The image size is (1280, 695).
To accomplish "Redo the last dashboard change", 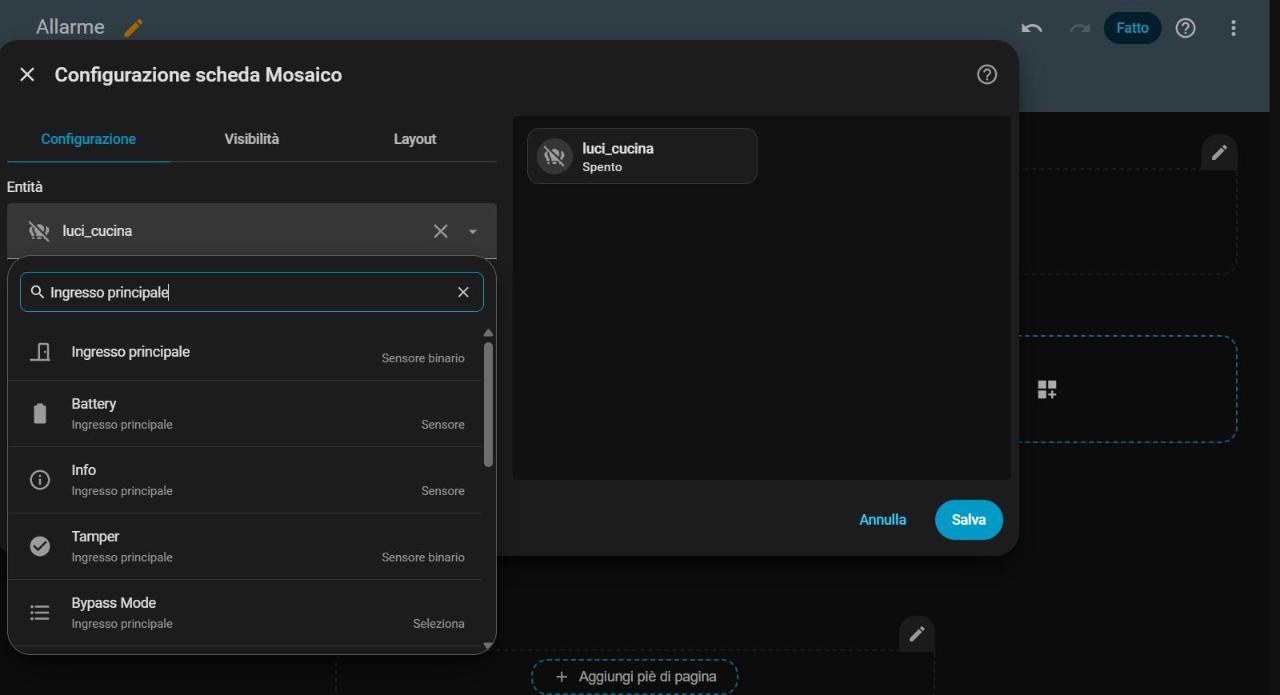I will [1079, 28].
